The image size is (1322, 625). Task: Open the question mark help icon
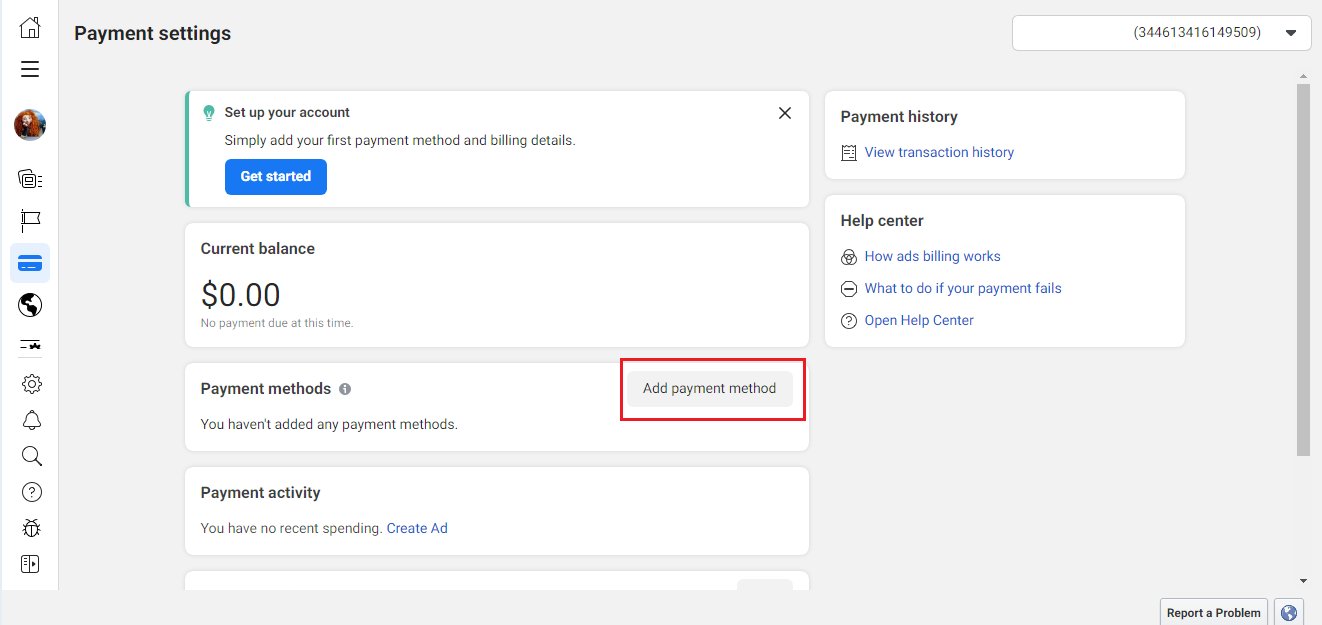coord(31,492)
